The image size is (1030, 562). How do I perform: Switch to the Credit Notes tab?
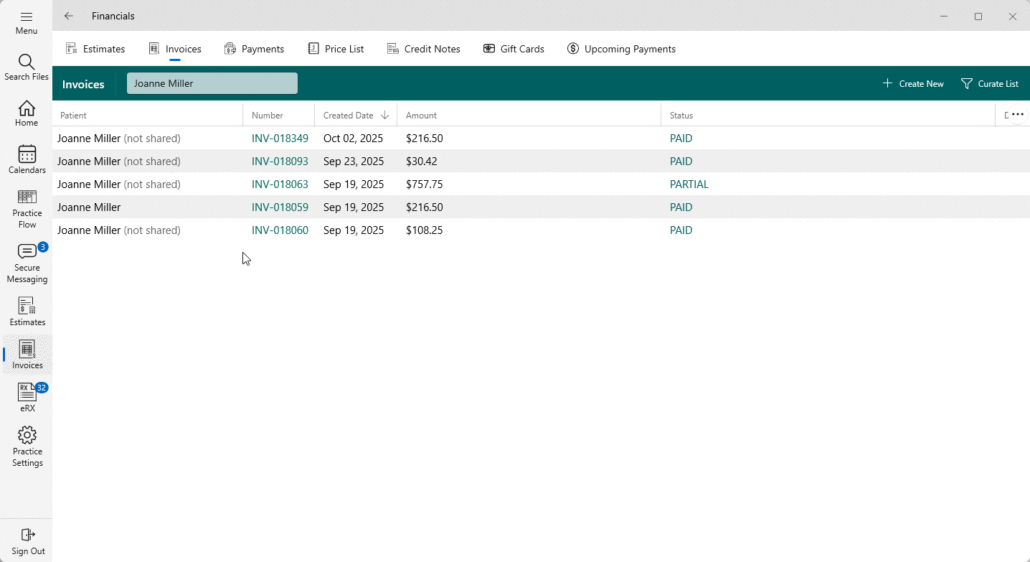(x=423, y=49)
